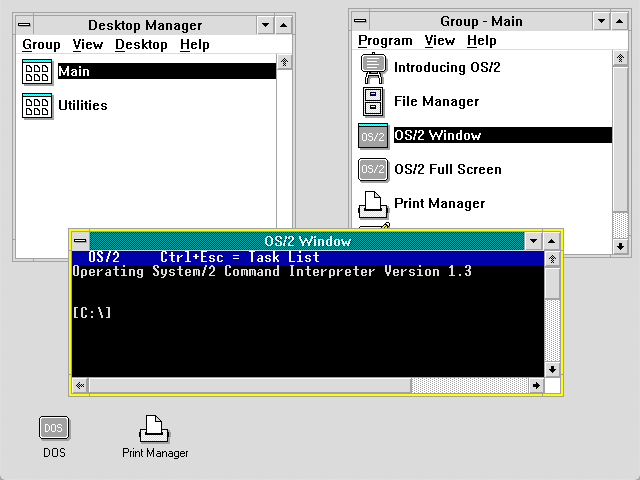Click the Desktop Manager title bar
640x480 pixels.
point(145,25)
